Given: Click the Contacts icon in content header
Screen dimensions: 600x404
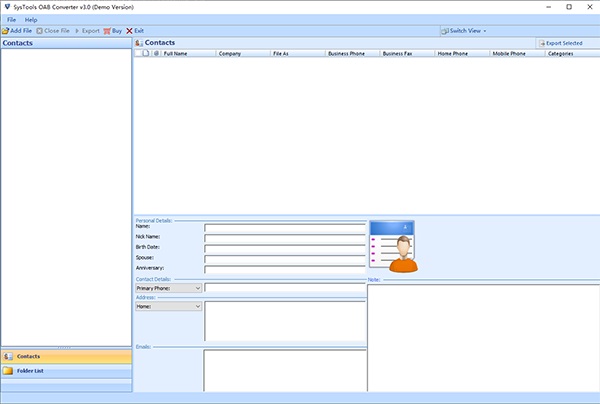Looking at the screenshot, I should pos(139,43).
